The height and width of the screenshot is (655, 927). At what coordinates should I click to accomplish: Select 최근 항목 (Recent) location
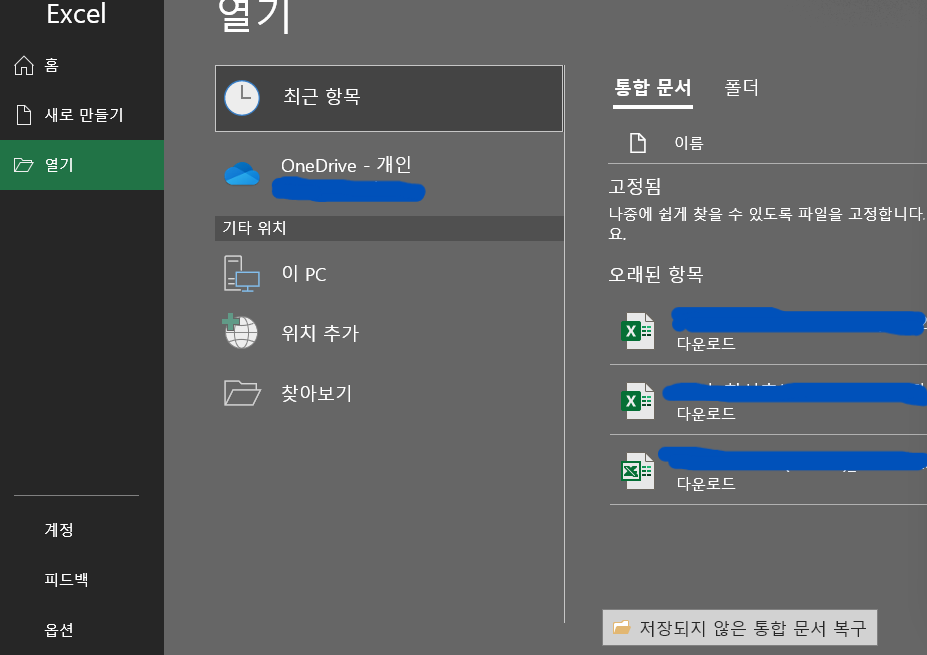pyautogui.click(x=388, y=98)
